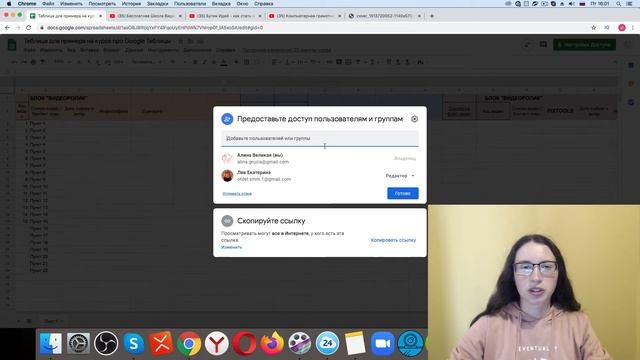
Task: Click the feedback link beside the Готово button
Action: point(237,193)
